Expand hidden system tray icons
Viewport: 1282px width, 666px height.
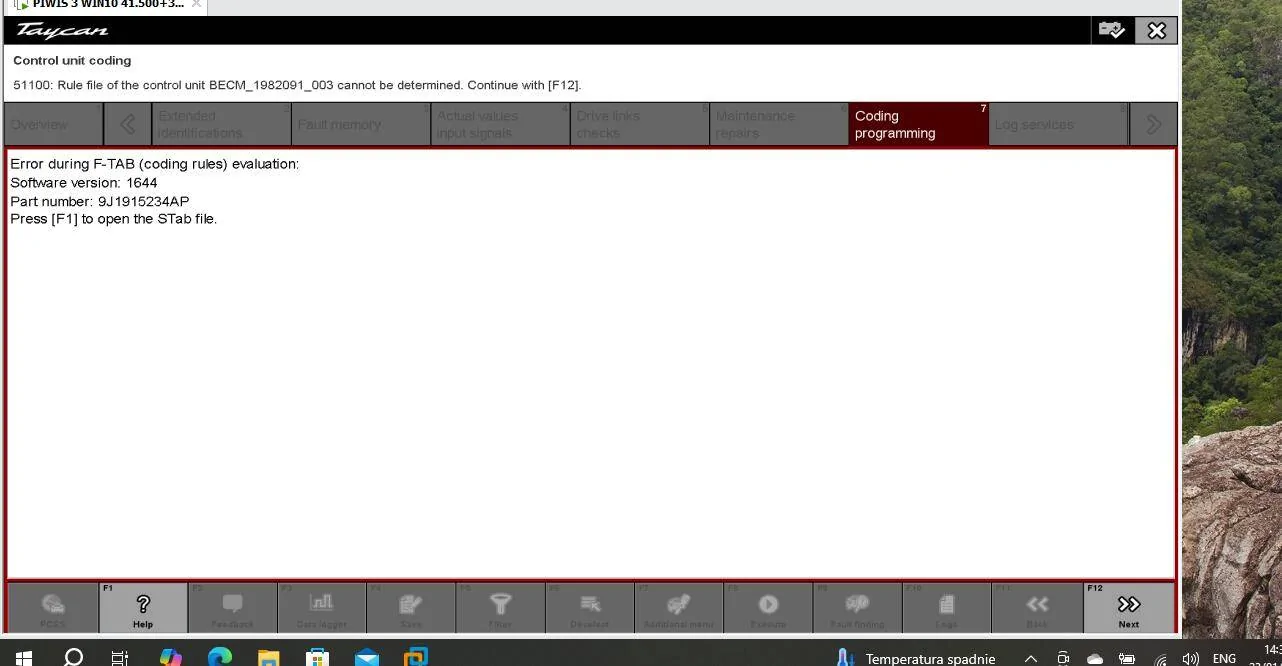pyautogui.click(x=1031, y=659)
